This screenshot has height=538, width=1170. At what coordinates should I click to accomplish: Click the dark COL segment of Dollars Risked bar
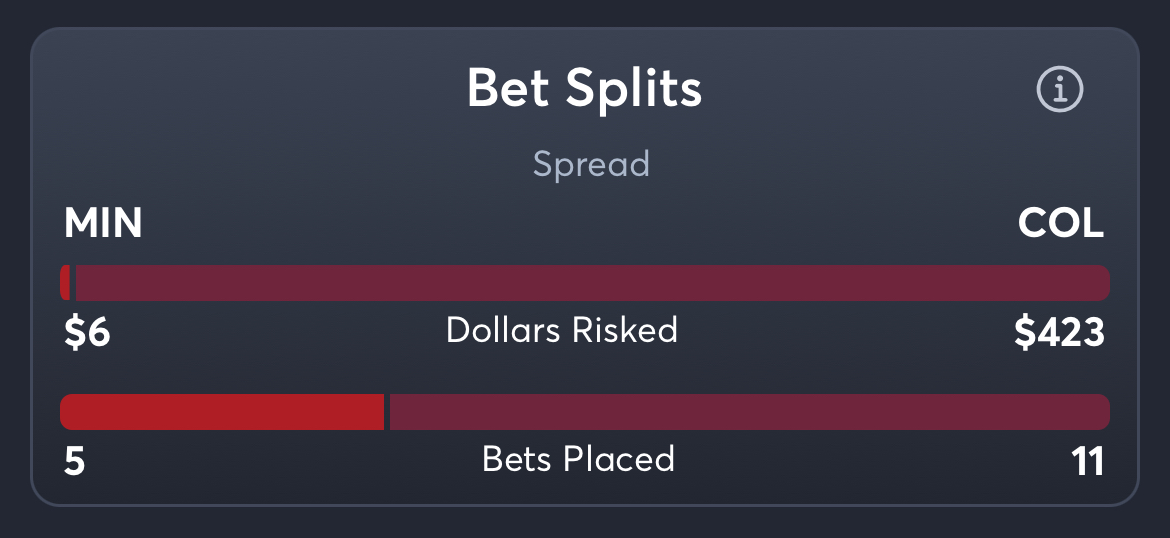(592, 283)
